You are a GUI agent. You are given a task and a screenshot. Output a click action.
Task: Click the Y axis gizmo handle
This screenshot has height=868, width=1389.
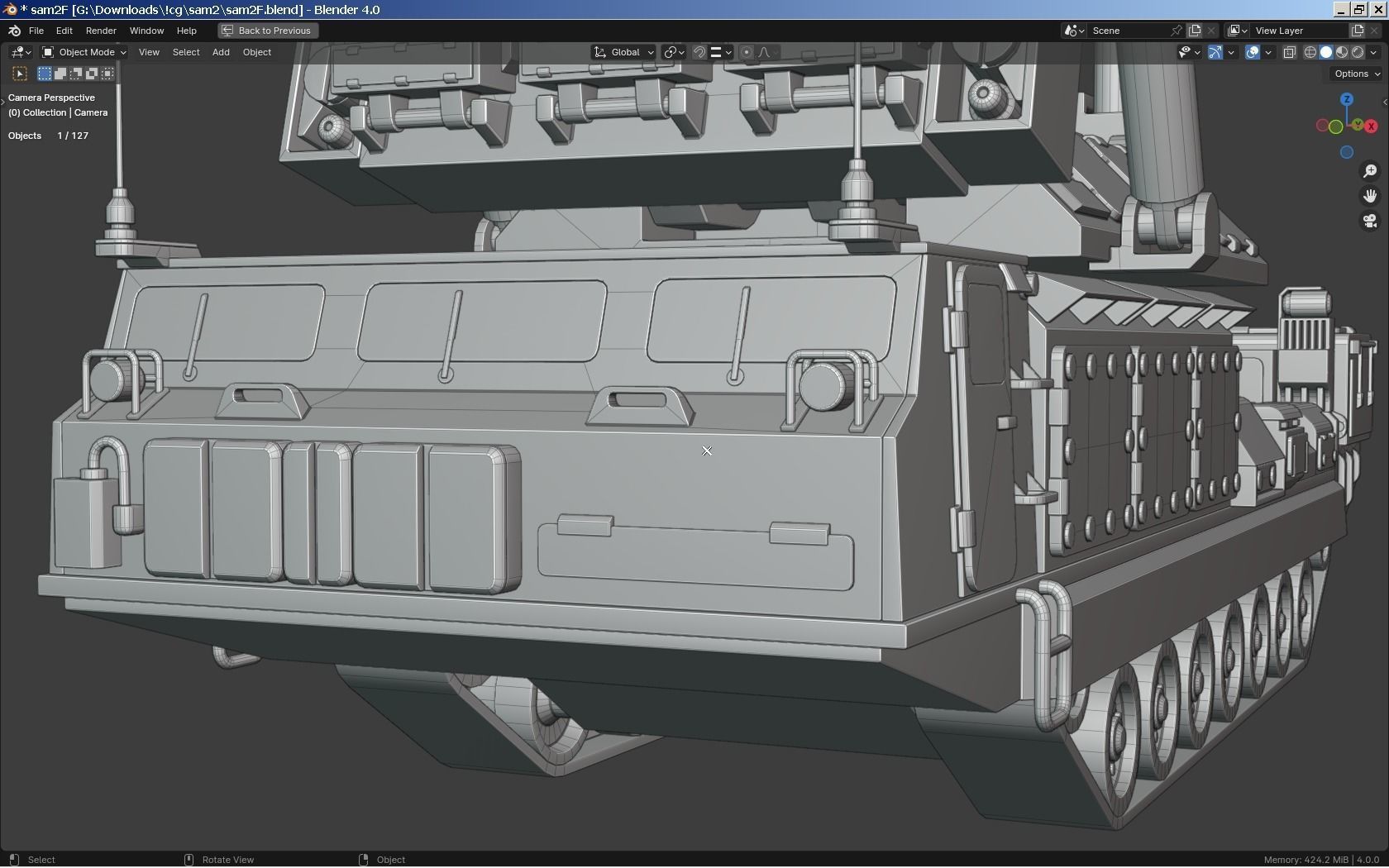pos(1358,125)
